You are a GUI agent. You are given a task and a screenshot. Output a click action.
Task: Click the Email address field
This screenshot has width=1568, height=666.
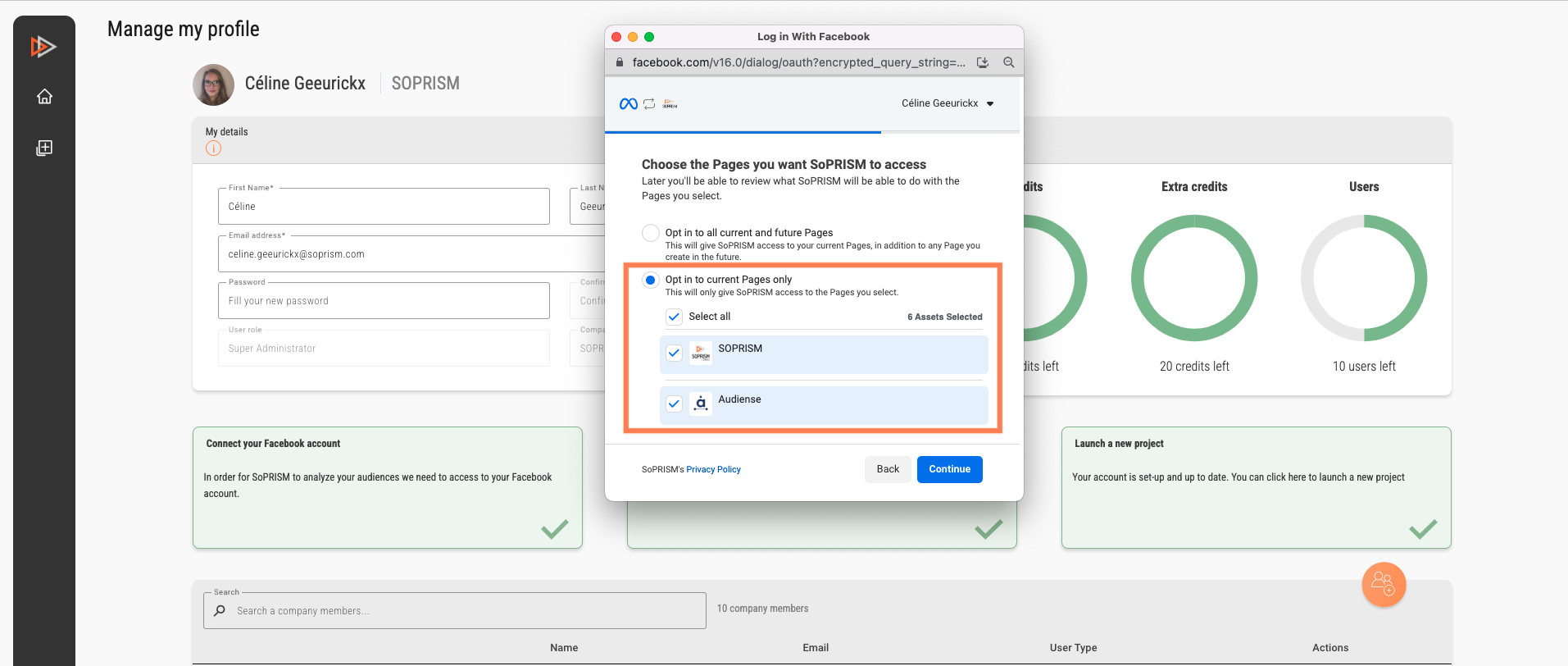(411, 253)
